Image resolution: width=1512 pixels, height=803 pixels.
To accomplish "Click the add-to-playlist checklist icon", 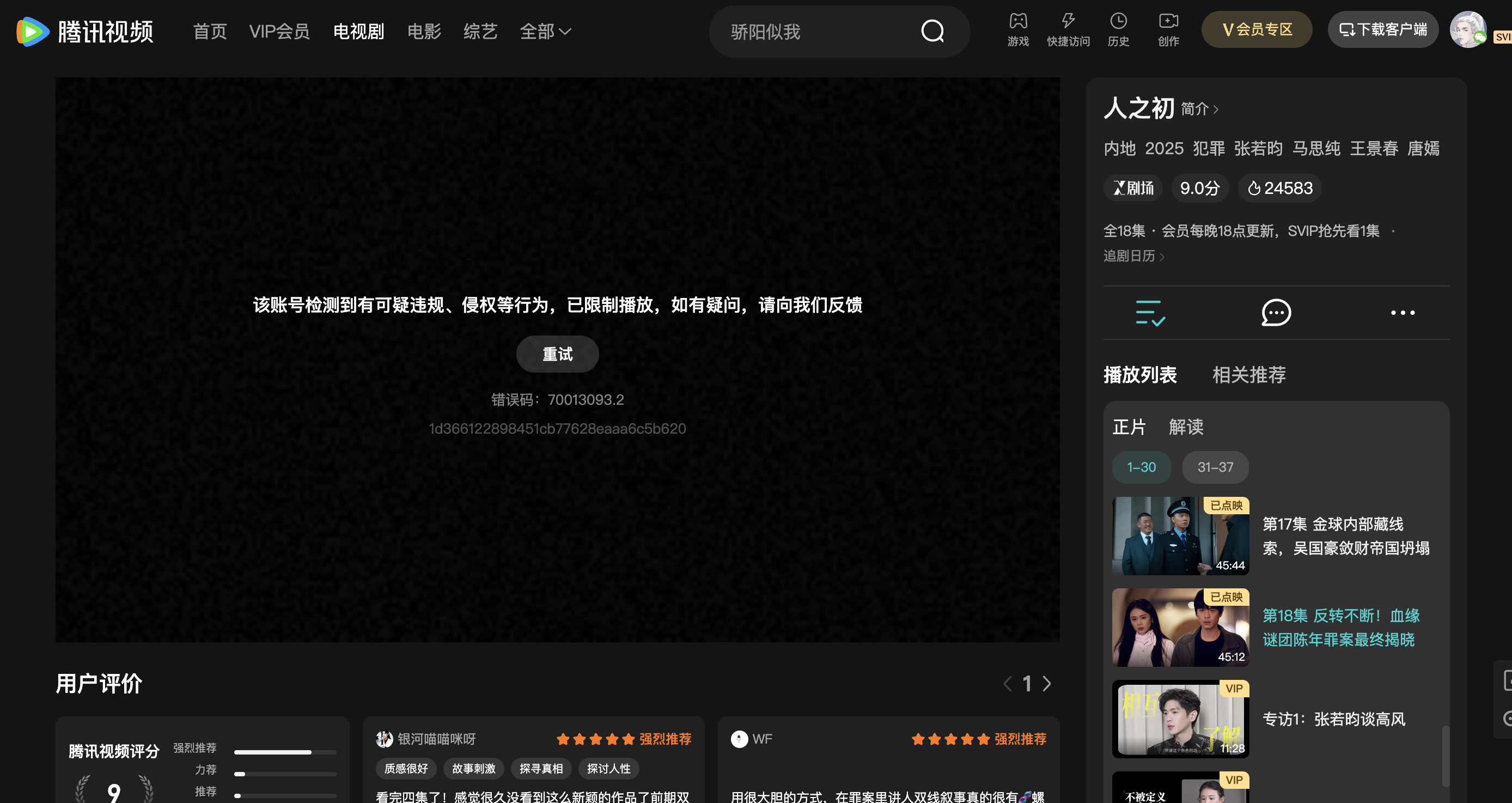I will click(1150, 312).
